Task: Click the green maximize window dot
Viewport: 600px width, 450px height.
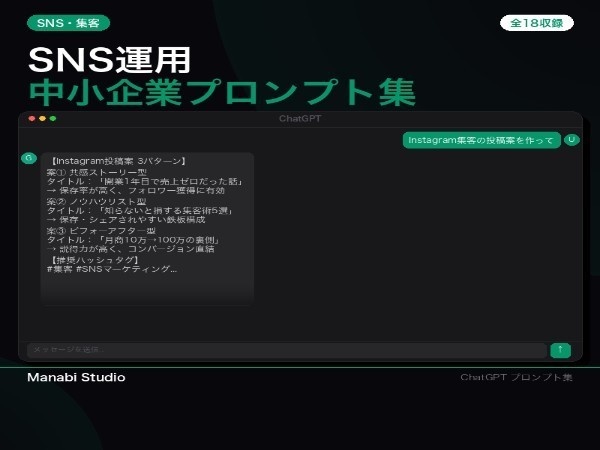Action: (53, 119)
